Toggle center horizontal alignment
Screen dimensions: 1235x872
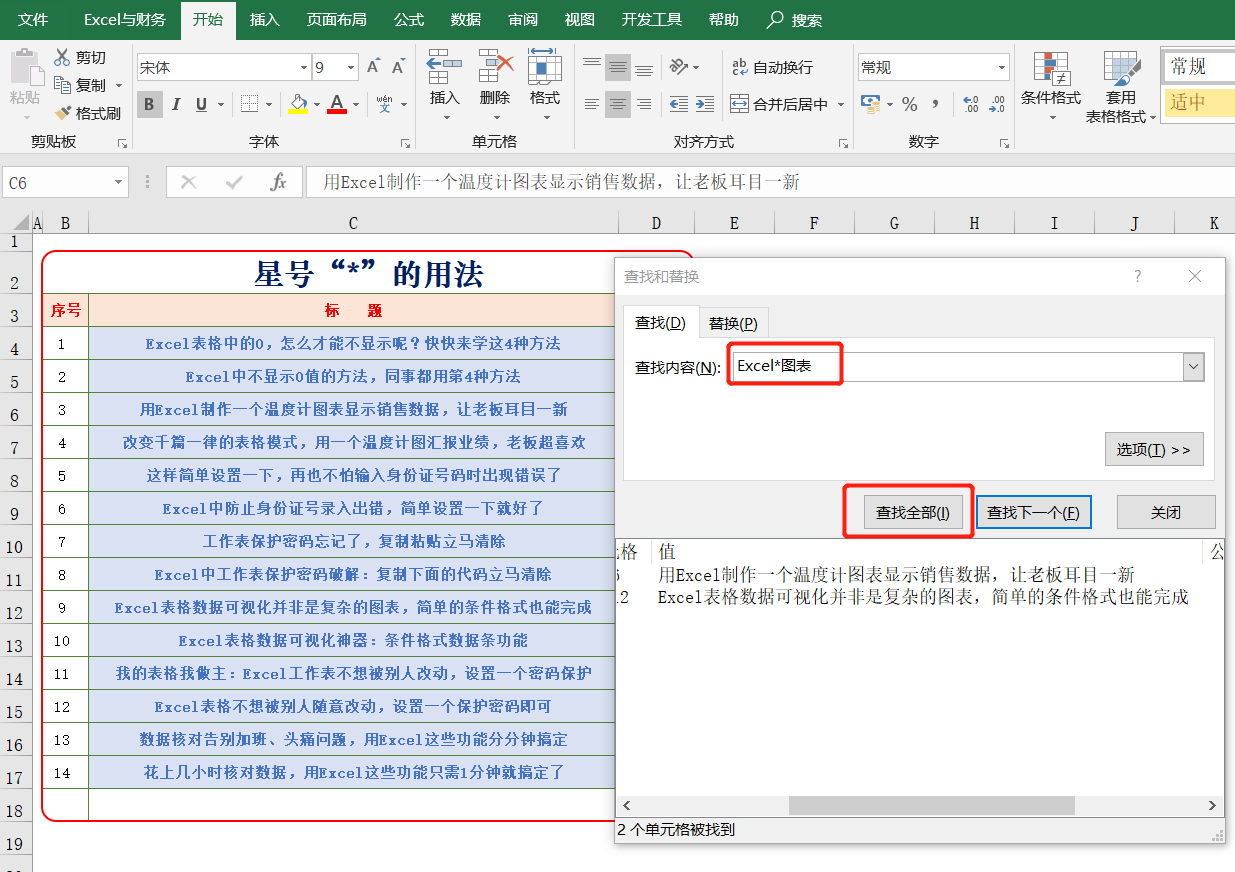[x=618, y=104]
